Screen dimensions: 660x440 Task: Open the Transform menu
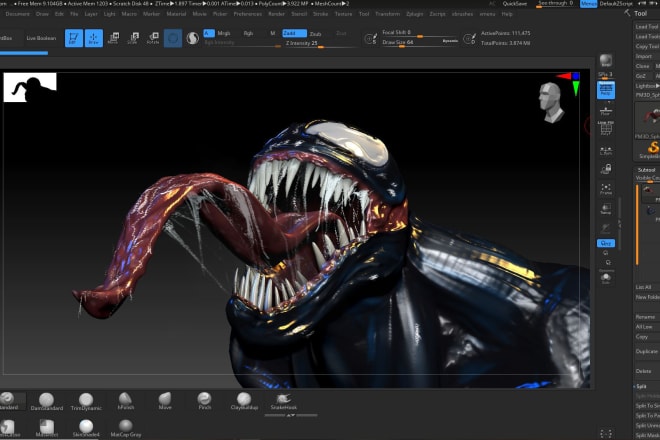(388, 14)
